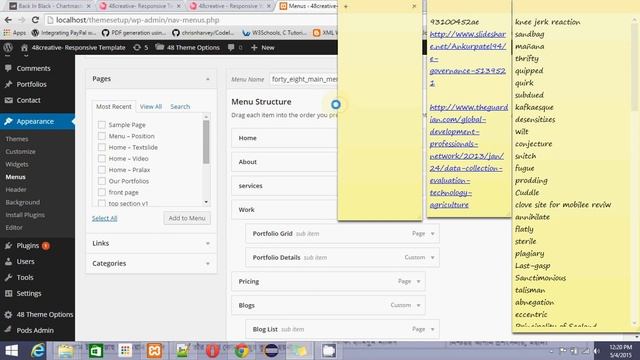Expand the Pricing menu item arrow
Screen dimensions: 640x360
(x=418, y=281)
